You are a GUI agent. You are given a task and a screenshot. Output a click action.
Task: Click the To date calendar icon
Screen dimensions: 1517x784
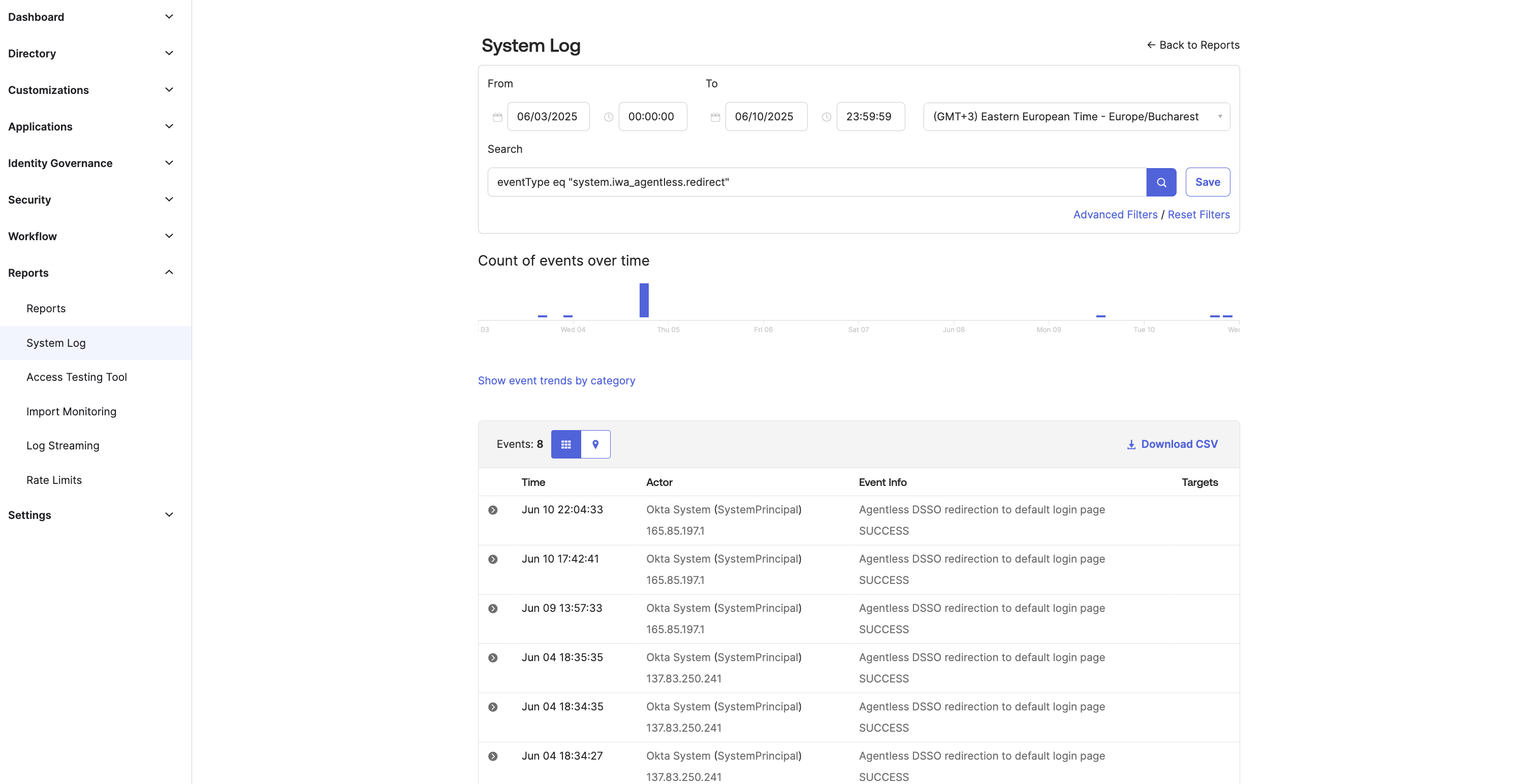pos(715,117)
